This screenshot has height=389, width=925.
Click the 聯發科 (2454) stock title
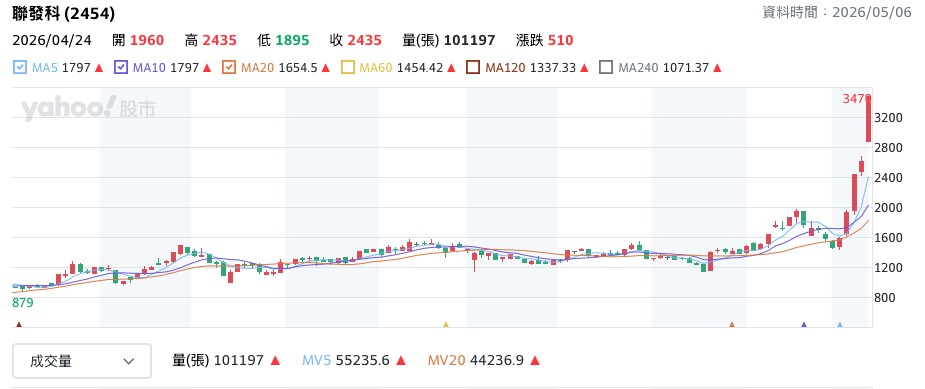[64, 14]
